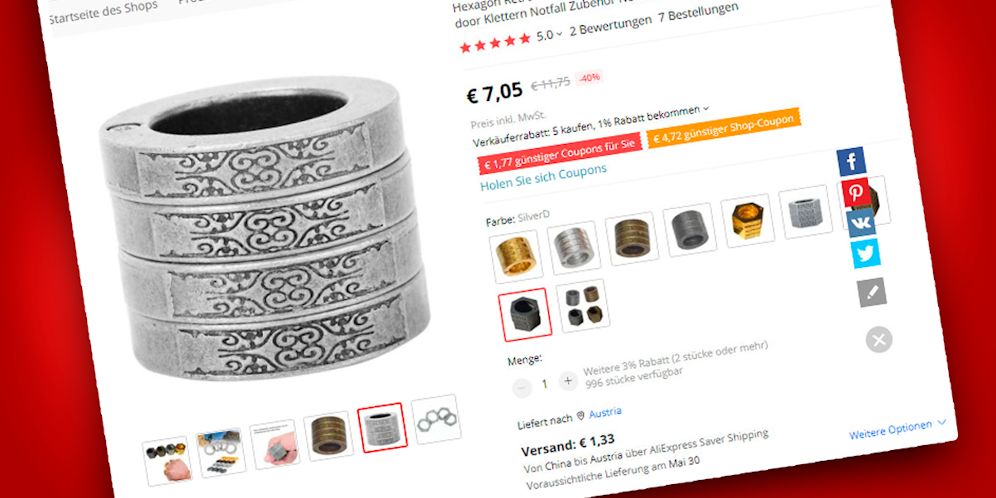The height and width of the screenshot is (498, 996).
Task: Click Holen Sie sich Coupons link
Action: (543, 177)
